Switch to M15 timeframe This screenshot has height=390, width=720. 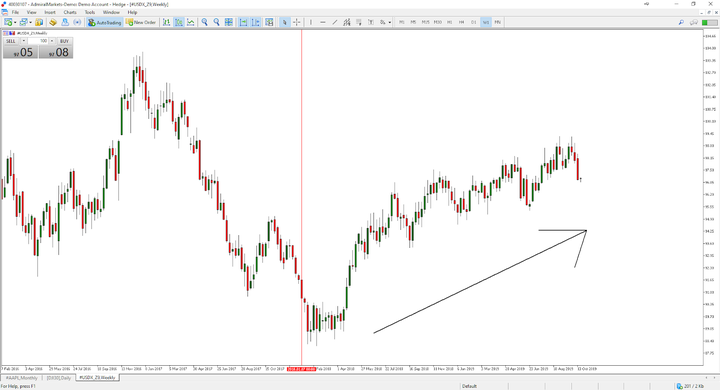[426, 22]
